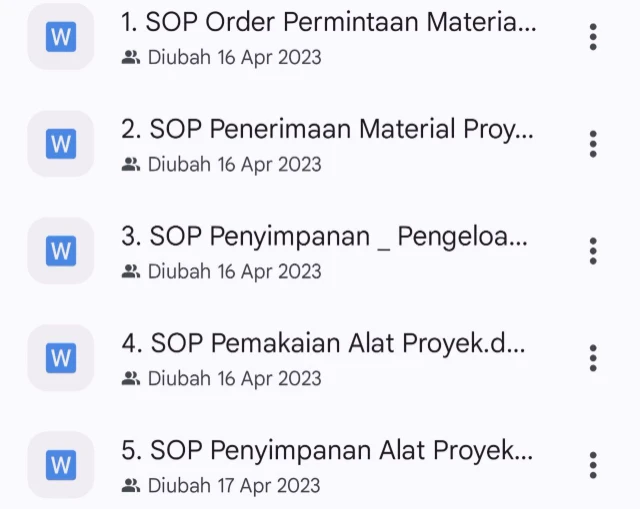Click Word icon of SOP Pemakaian Alat Proyek

point(61,357)
